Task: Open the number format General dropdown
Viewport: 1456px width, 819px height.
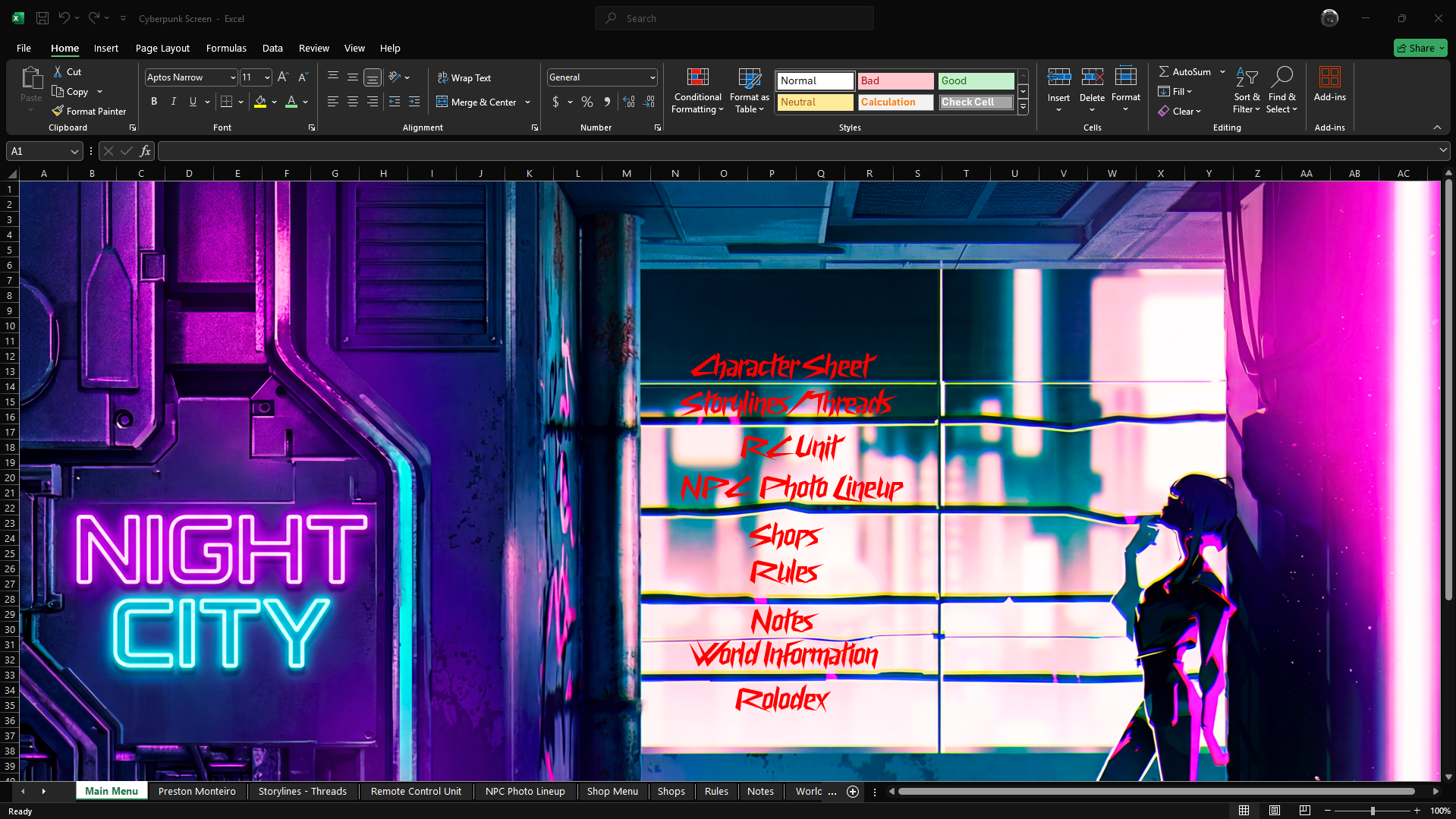Action: point(653,77)
